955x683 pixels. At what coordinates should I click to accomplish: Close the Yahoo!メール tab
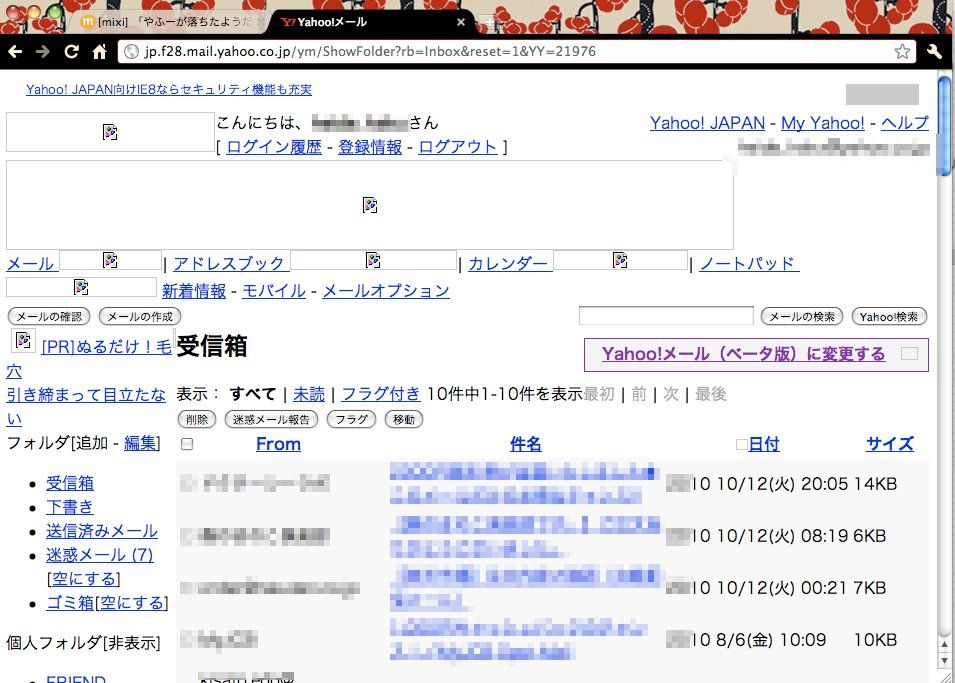[460, 22]
